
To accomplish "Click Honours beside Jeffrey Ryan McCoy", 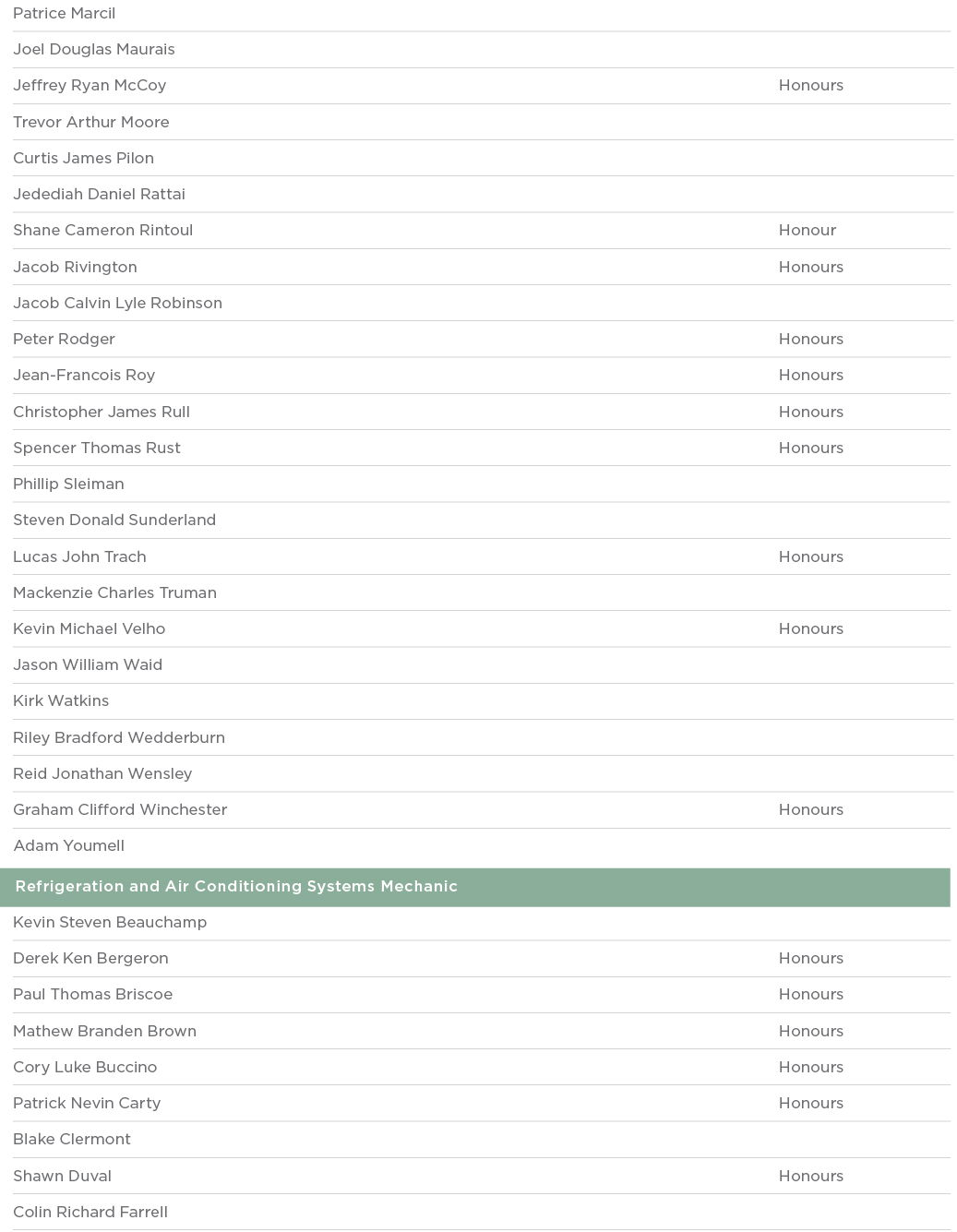I will [x=810, y=86].
